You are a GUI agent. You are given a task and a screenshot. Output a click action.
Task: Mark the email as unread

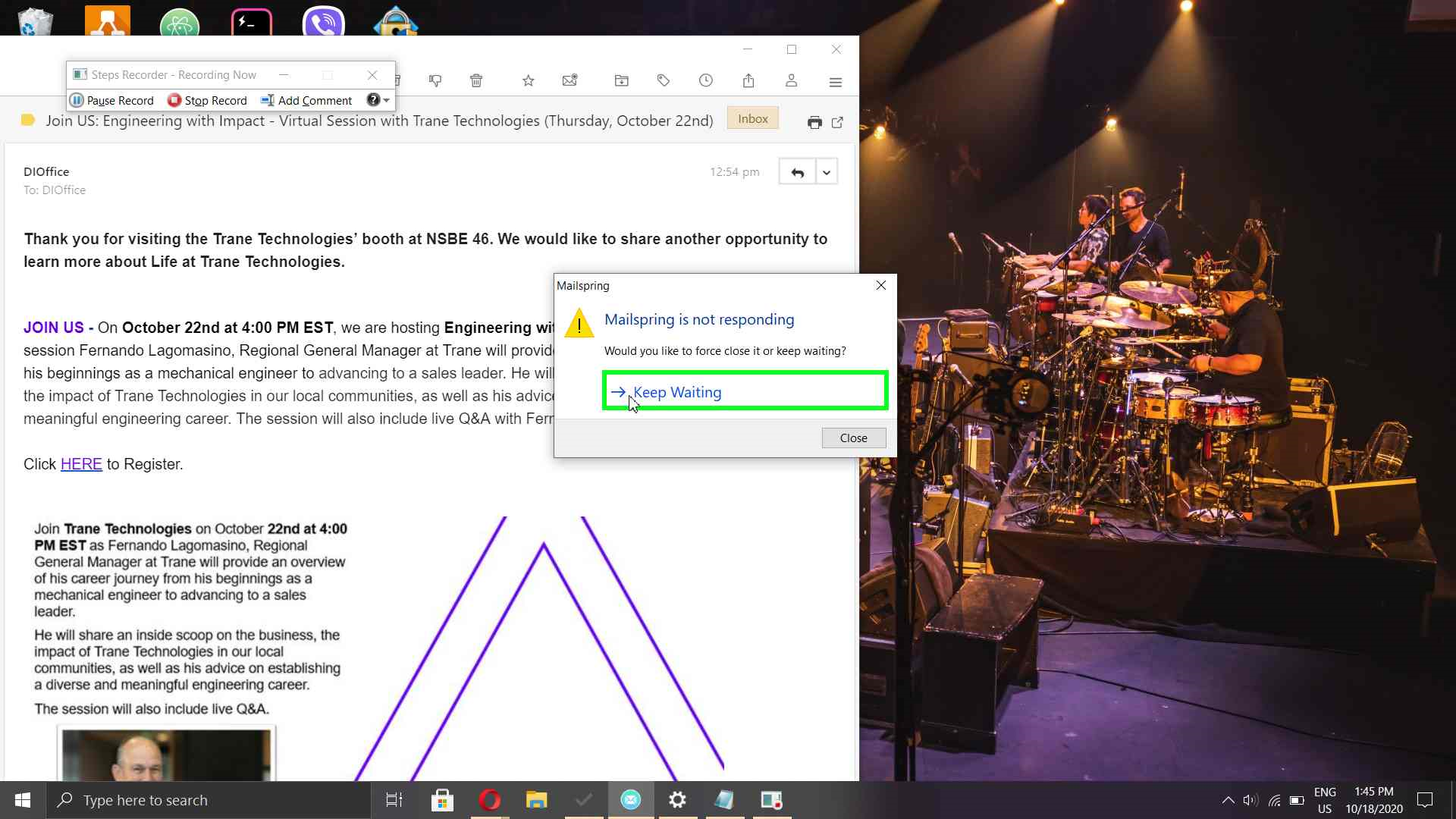570,80
